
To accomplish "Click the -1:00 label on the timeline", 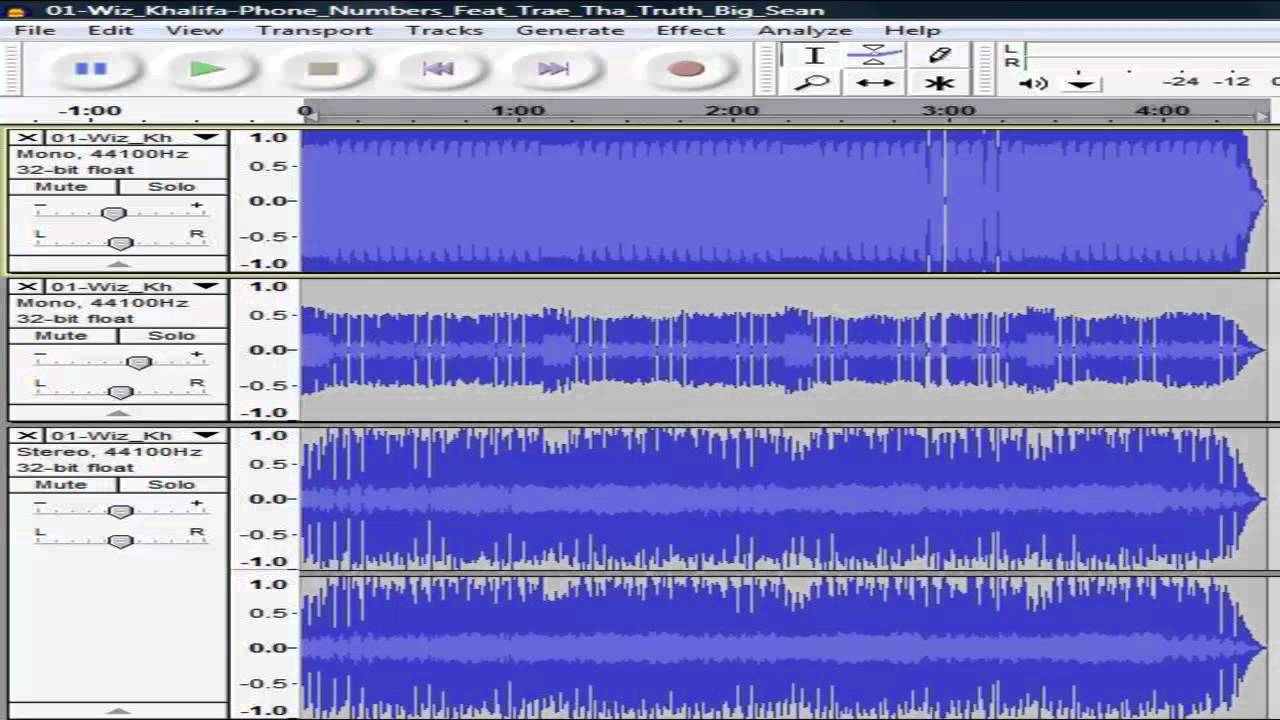I will pyautogui.click(x=90, y=110).
